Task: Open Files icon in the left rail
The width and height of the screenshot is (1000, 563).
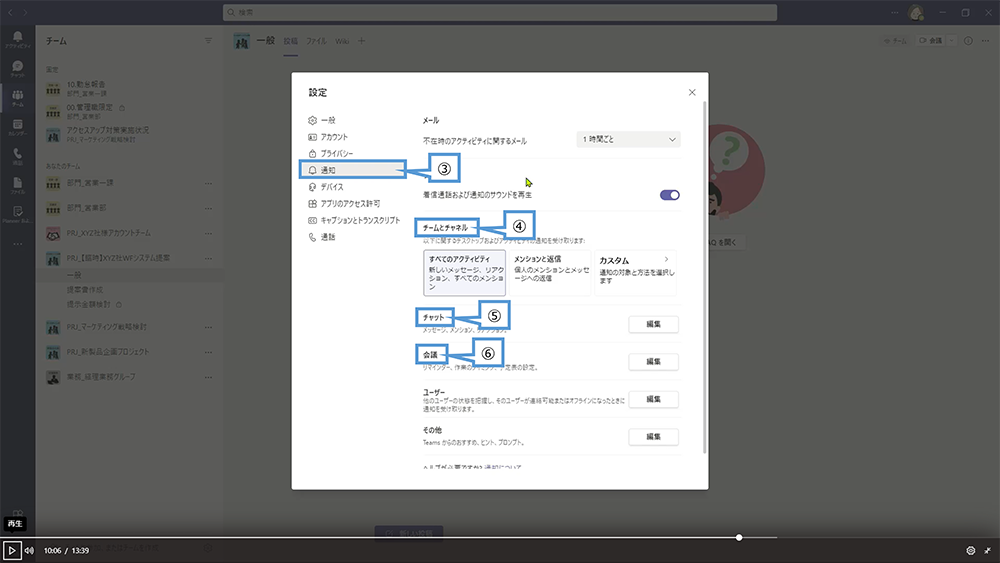Action: 17,186
